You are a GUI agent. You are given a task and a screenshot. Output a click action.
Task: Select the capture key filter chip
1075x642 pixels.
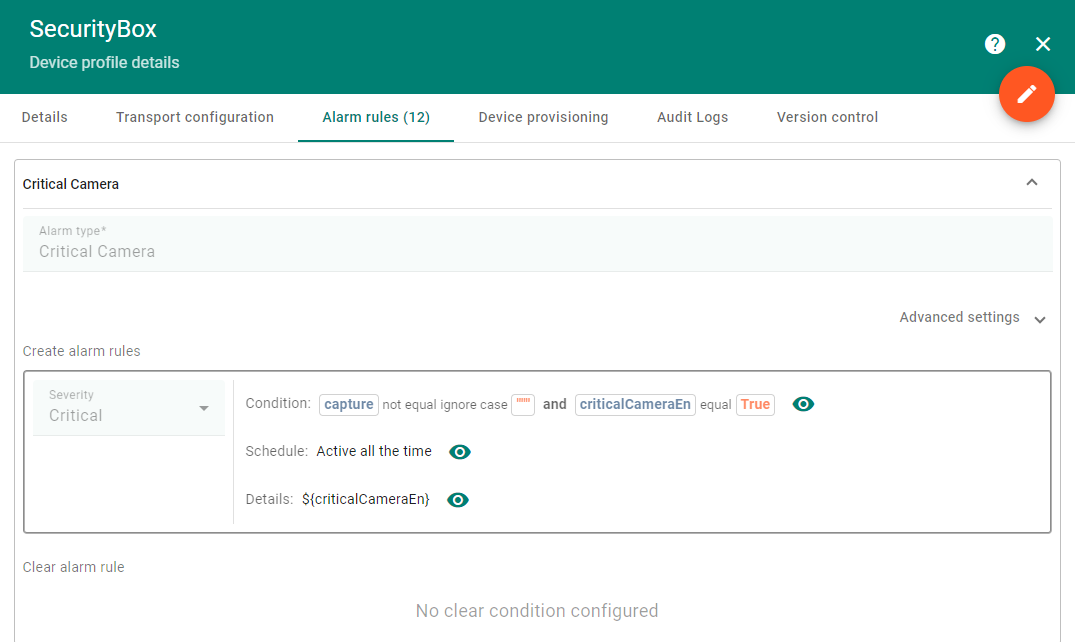click(348, 404)
